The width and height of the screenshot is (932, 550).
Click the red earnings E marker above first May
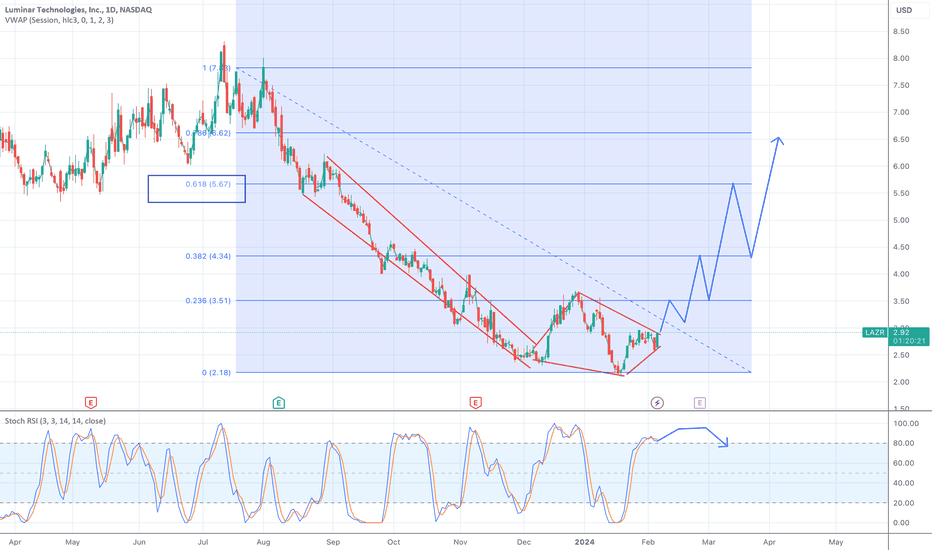tap(90, 403)
